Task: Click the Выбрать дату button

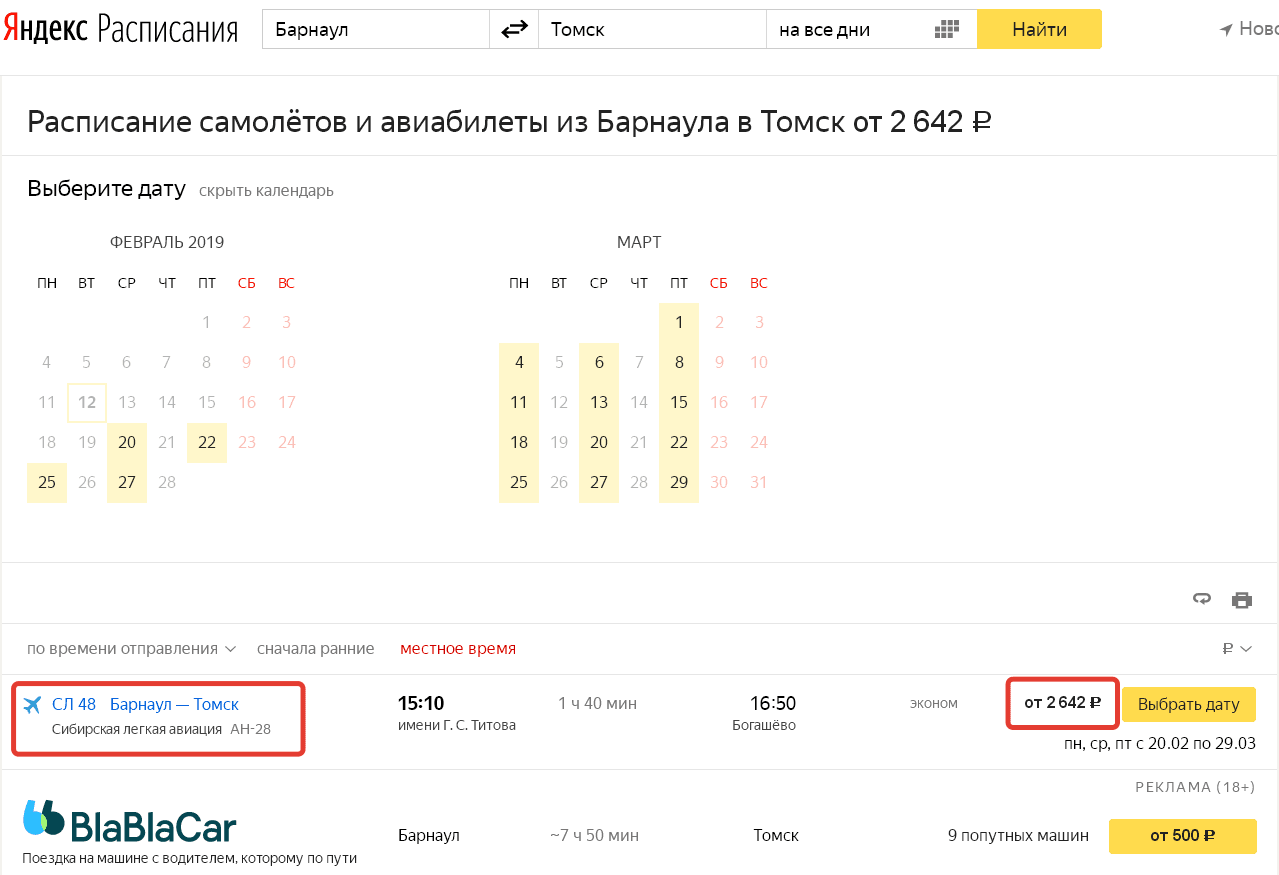Action: [x=1188, y=704]
